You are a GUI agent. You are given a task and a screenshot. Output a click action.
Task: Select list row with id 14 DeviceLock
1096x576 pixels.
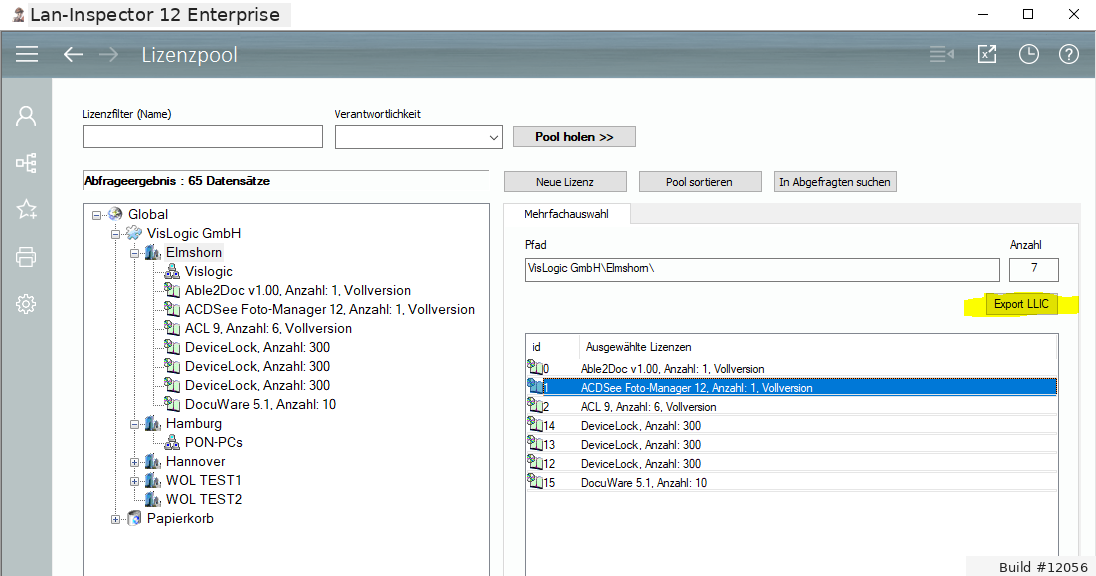(791, 425)
